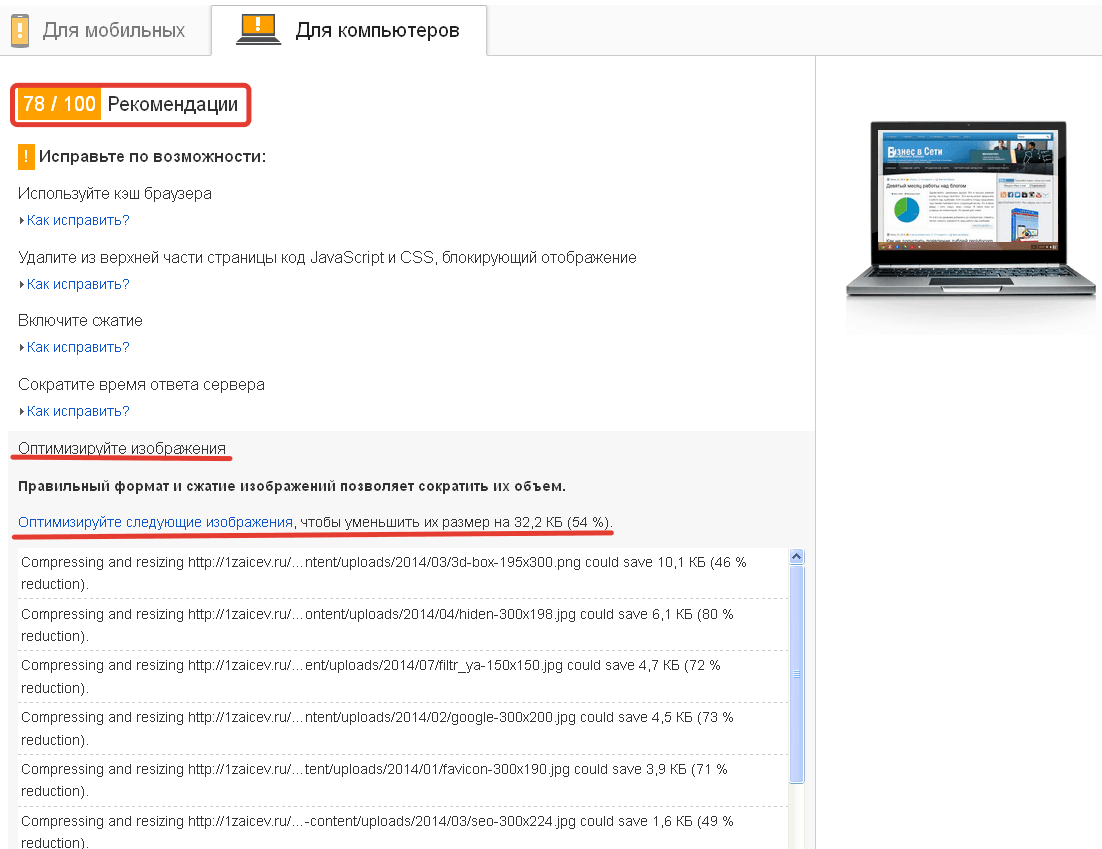Expand Как исправить under Включите сжатие
Image resolution: width=1102 pixels, height=849 pixels.
coord(78,347)
